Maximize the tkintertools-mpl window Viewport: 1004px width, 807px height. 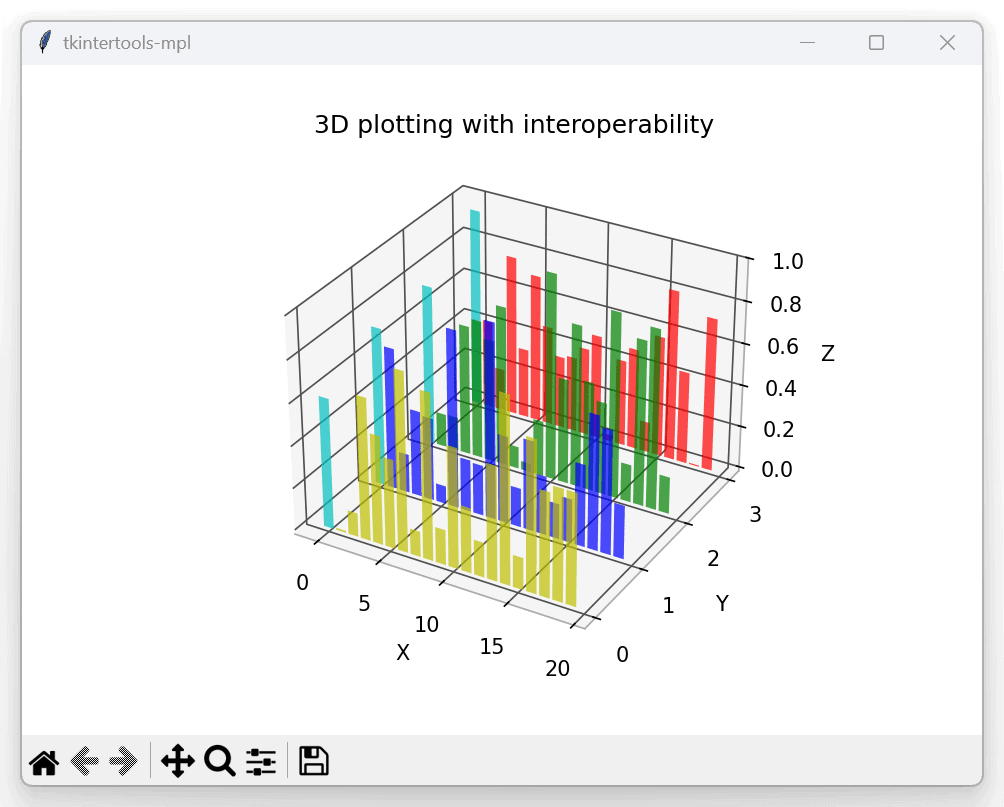tap(877, 43)
